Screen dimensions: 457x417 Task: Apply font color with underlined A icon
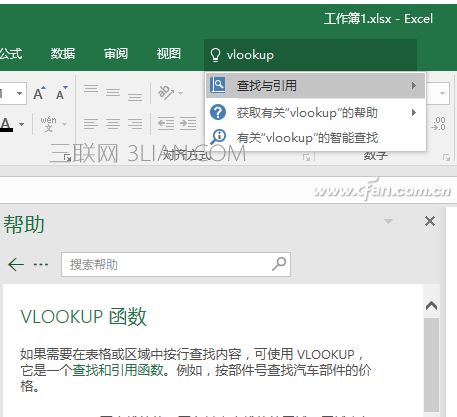click(6, 124)
